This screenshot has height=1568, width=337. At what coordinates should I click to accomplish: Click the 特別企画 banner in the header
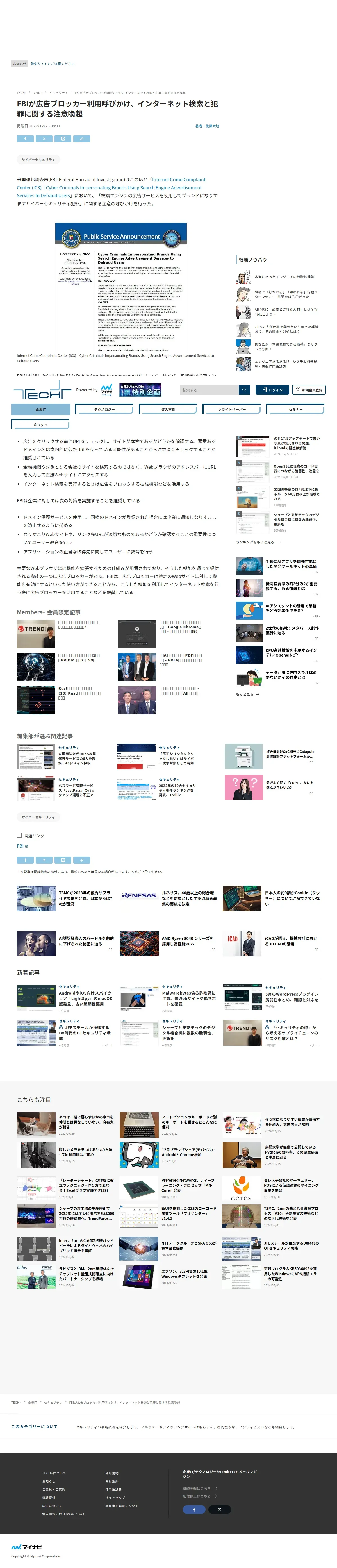[x=140, y=390]
